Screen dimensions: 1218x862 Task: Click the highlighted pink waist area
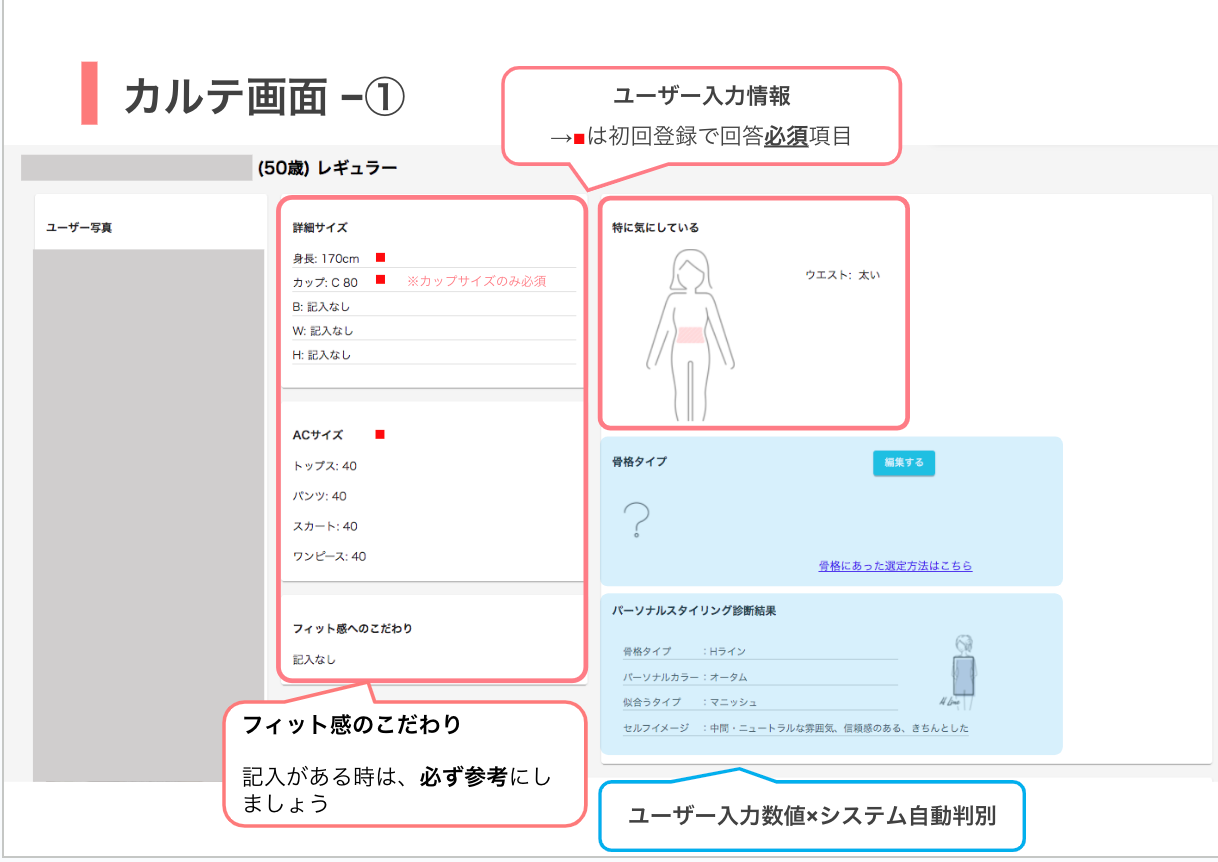point(690,335)
